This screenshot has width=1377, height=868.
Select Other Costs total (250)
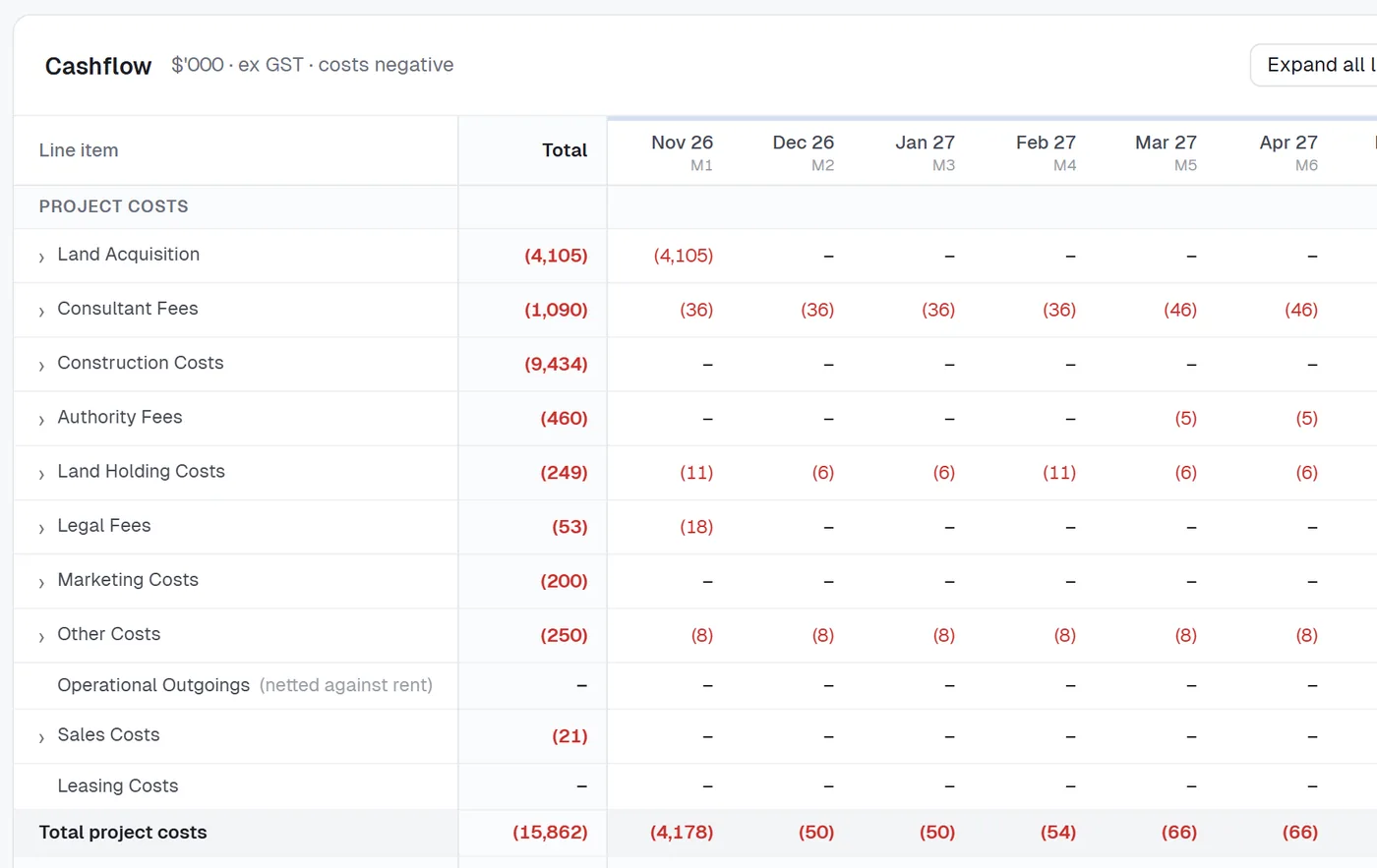tap(564, 635)
